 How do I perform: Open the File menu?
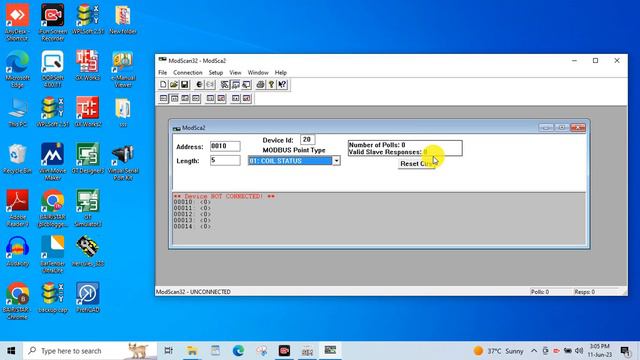point(162,72)
